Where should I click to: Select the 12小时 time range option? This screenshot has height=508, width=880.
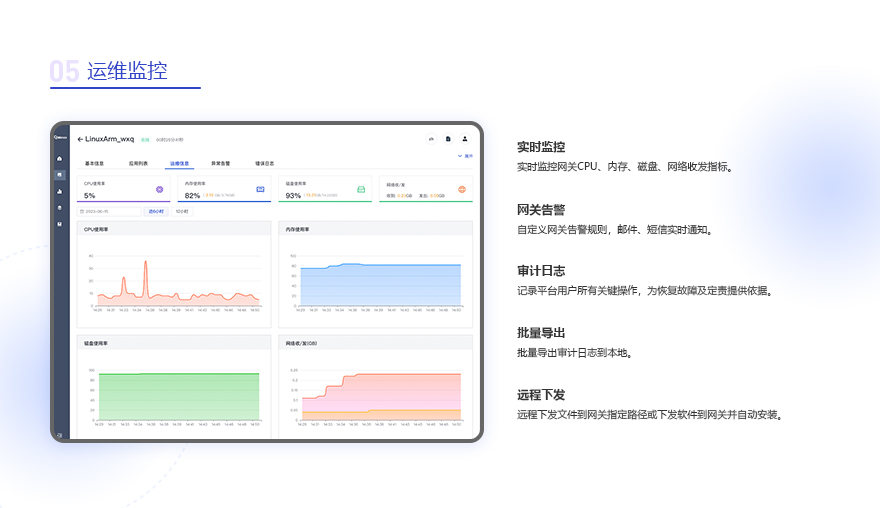pos(182,212)
